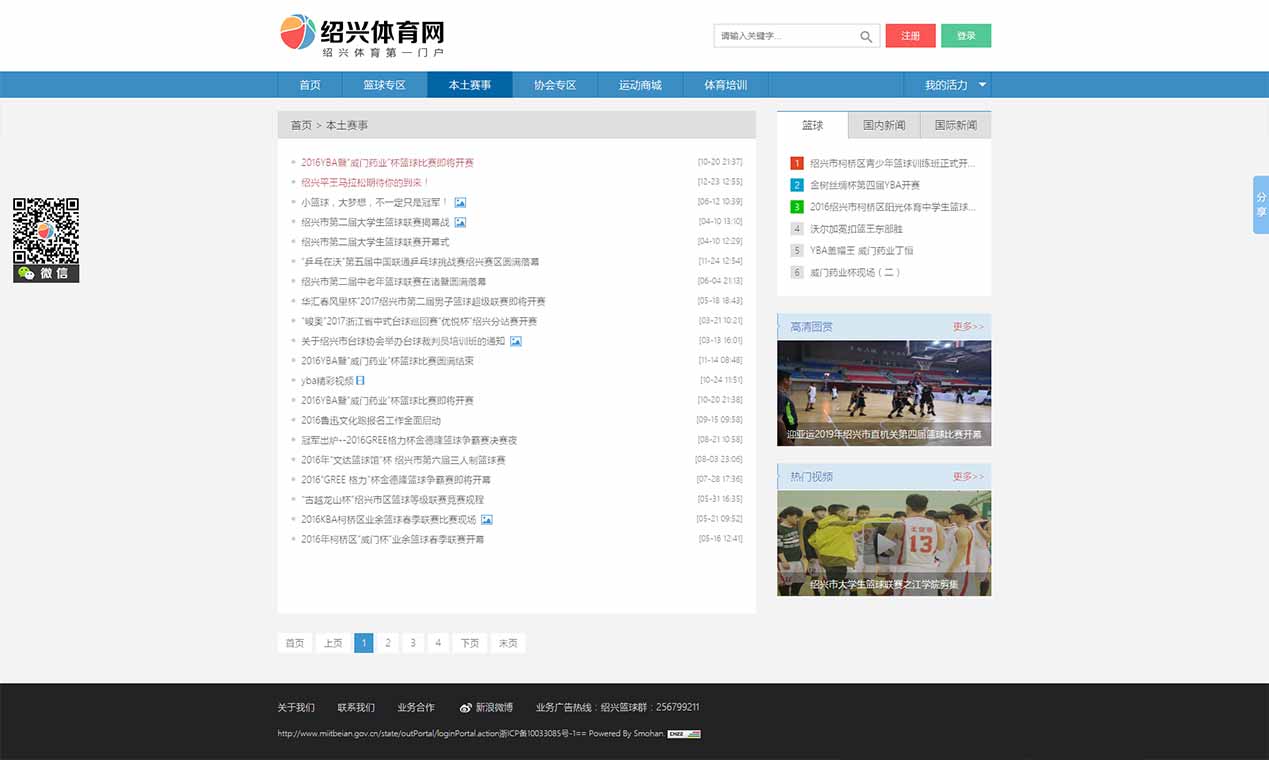Click the small logo after Powered By Smohan

(x=684, y=734)
